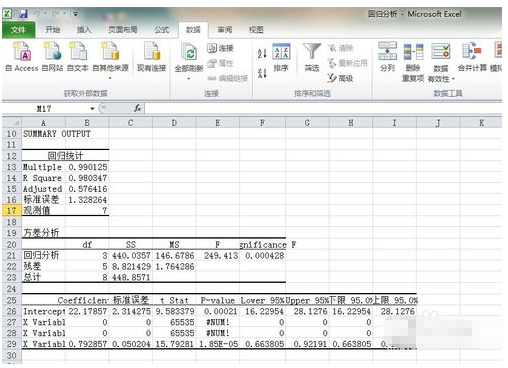Click the Save icon in quick access toolbar
508x368 pixels.
[x=23, y=14]
